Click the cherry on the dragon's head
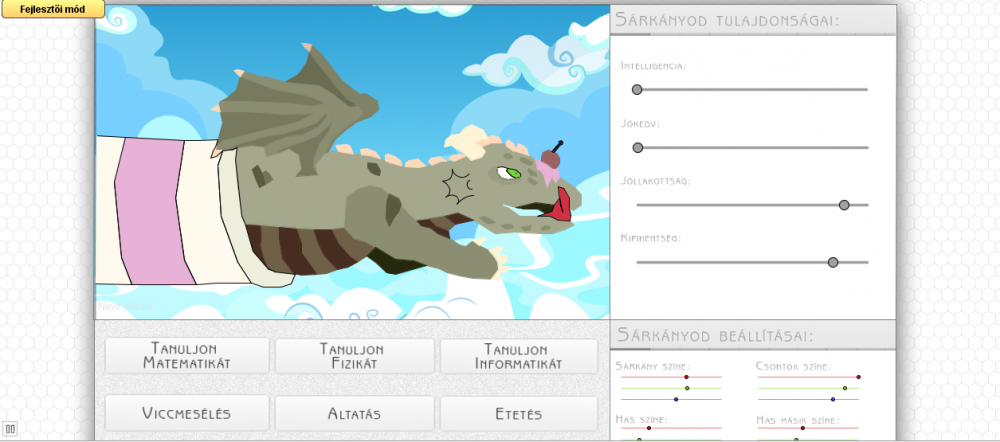Image resolution: width=1000 pixels, height=442 pixels. (549, 156)
